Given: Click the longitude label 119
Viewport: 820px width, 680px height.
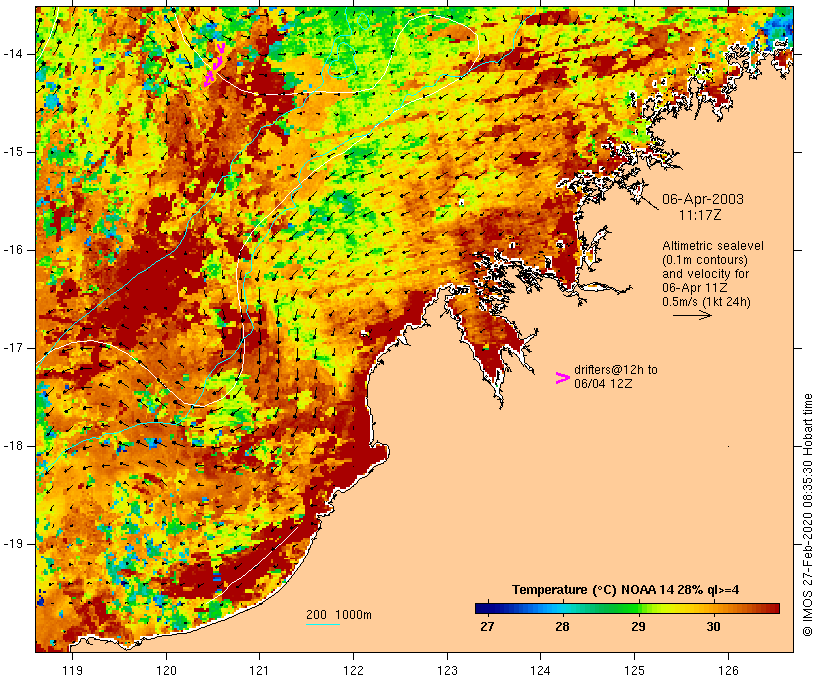Looking at the screenshot, I should tap(72, 670).
